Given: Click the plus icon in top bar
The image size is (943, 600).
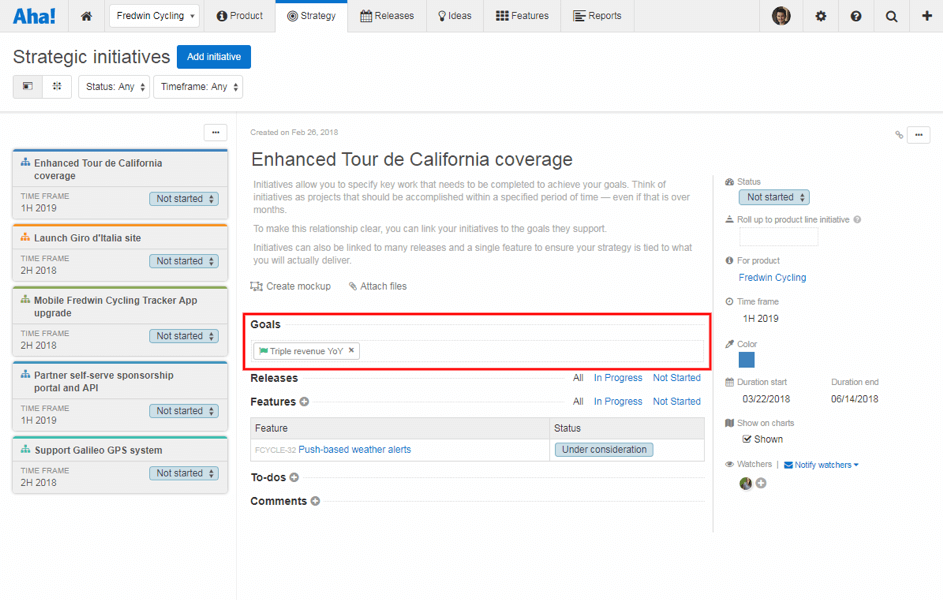Looking at the screenshot, I should coord(926,16).
